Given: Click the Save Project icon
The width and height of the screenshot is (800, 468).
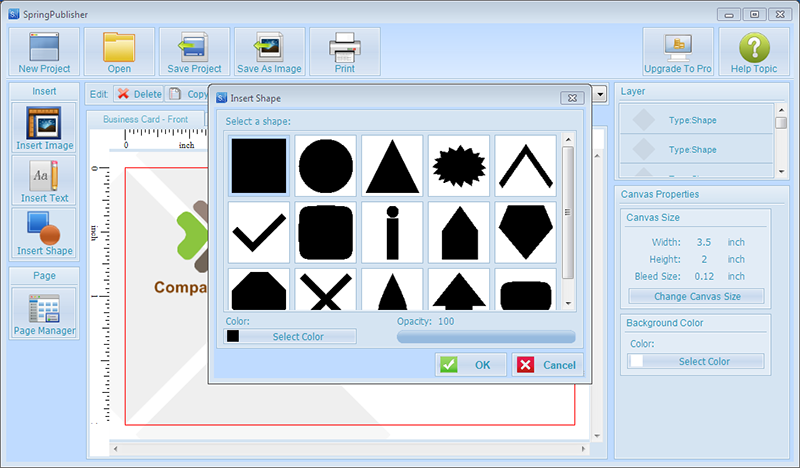Looking at the screenshot, I should pyautogui.click(x=194, y=51).
